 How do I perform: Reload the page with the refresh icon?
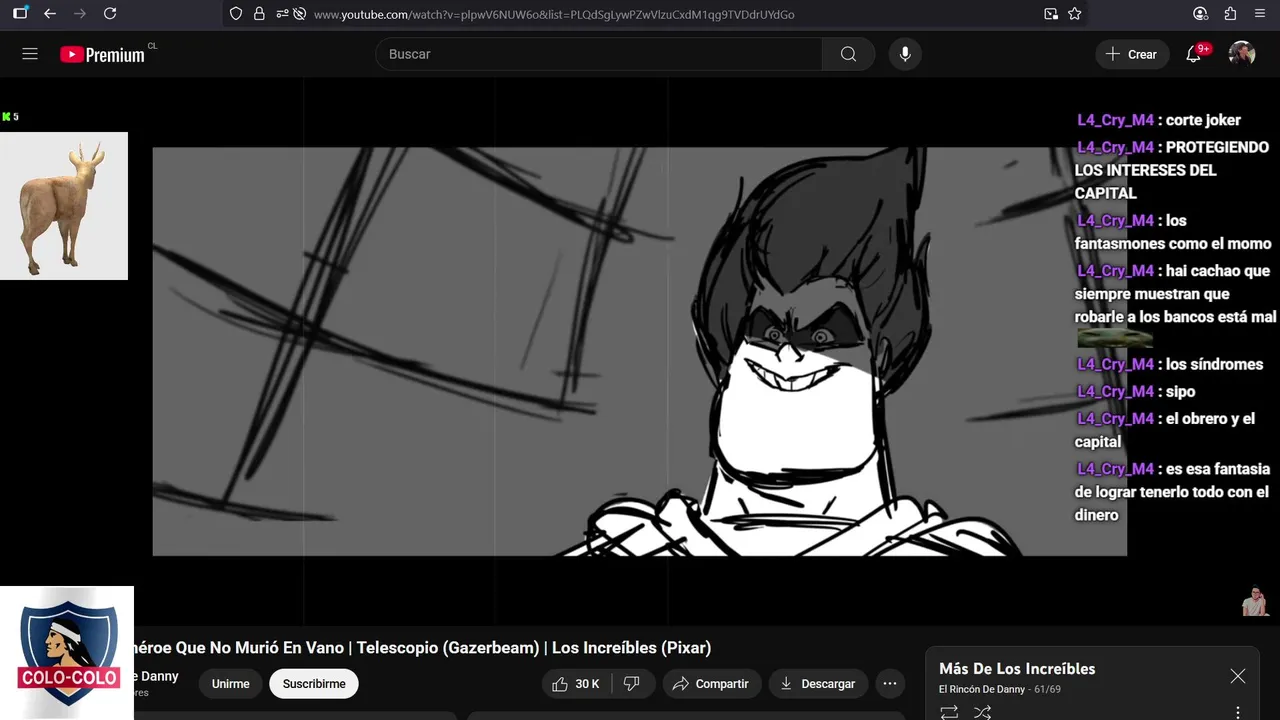[x=110, y=14]
